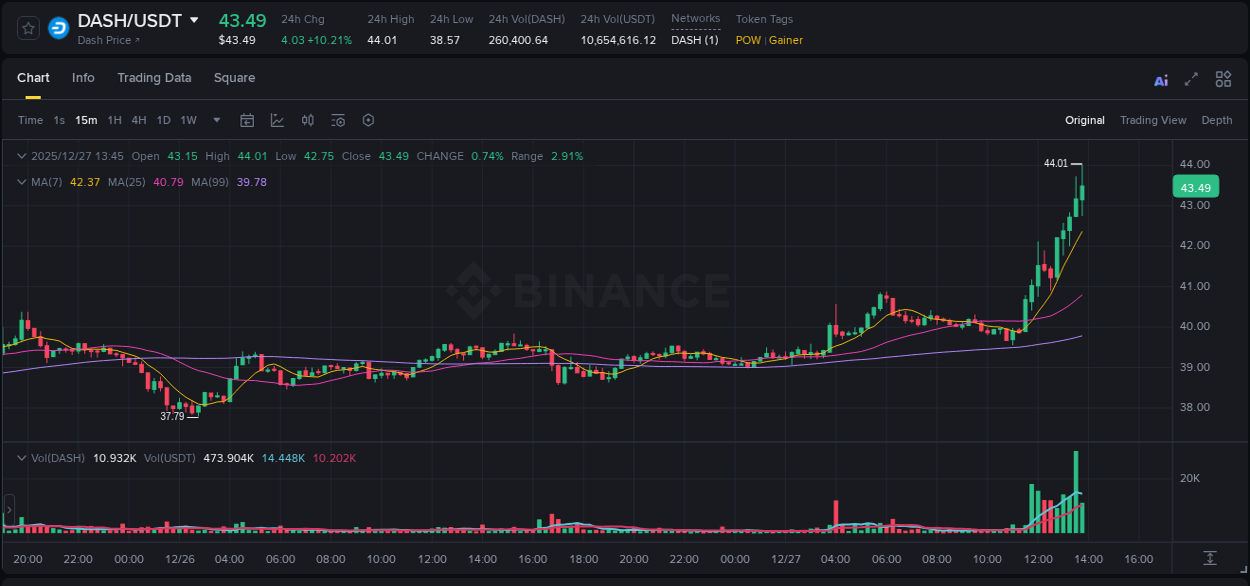Click the buy/sell order visualization icon

[x=307, y=119]
